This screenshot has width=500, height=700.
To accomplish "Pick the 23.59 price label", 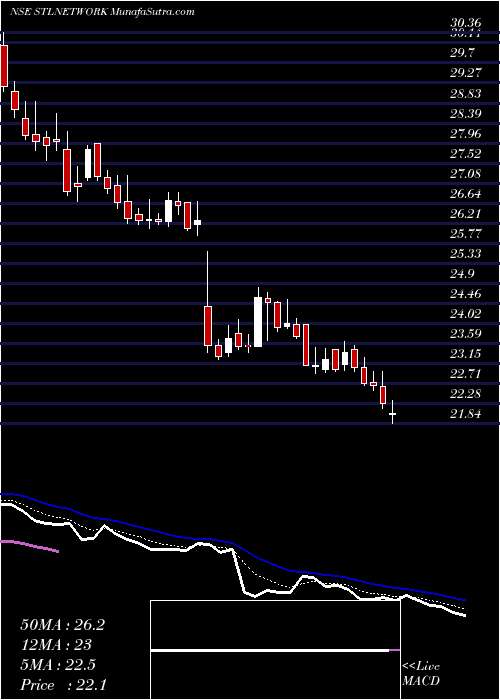I will coord(466,333).
